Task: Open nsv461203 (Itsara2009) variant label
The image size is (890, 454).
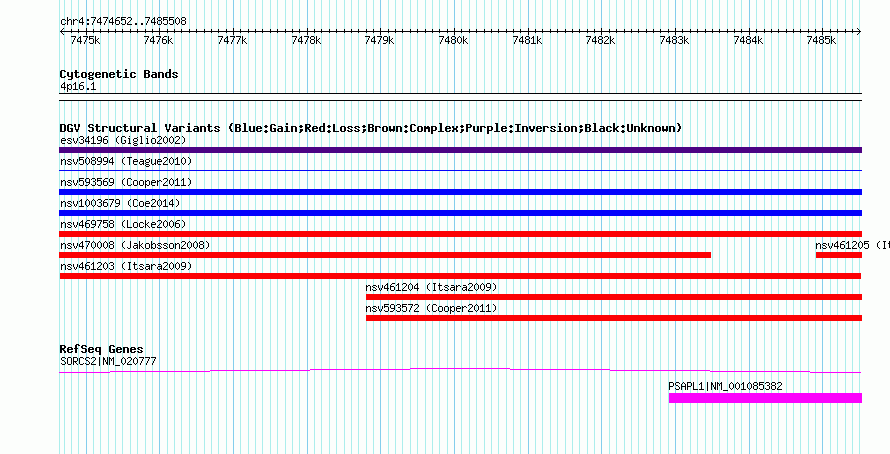Action: (126, 266)
